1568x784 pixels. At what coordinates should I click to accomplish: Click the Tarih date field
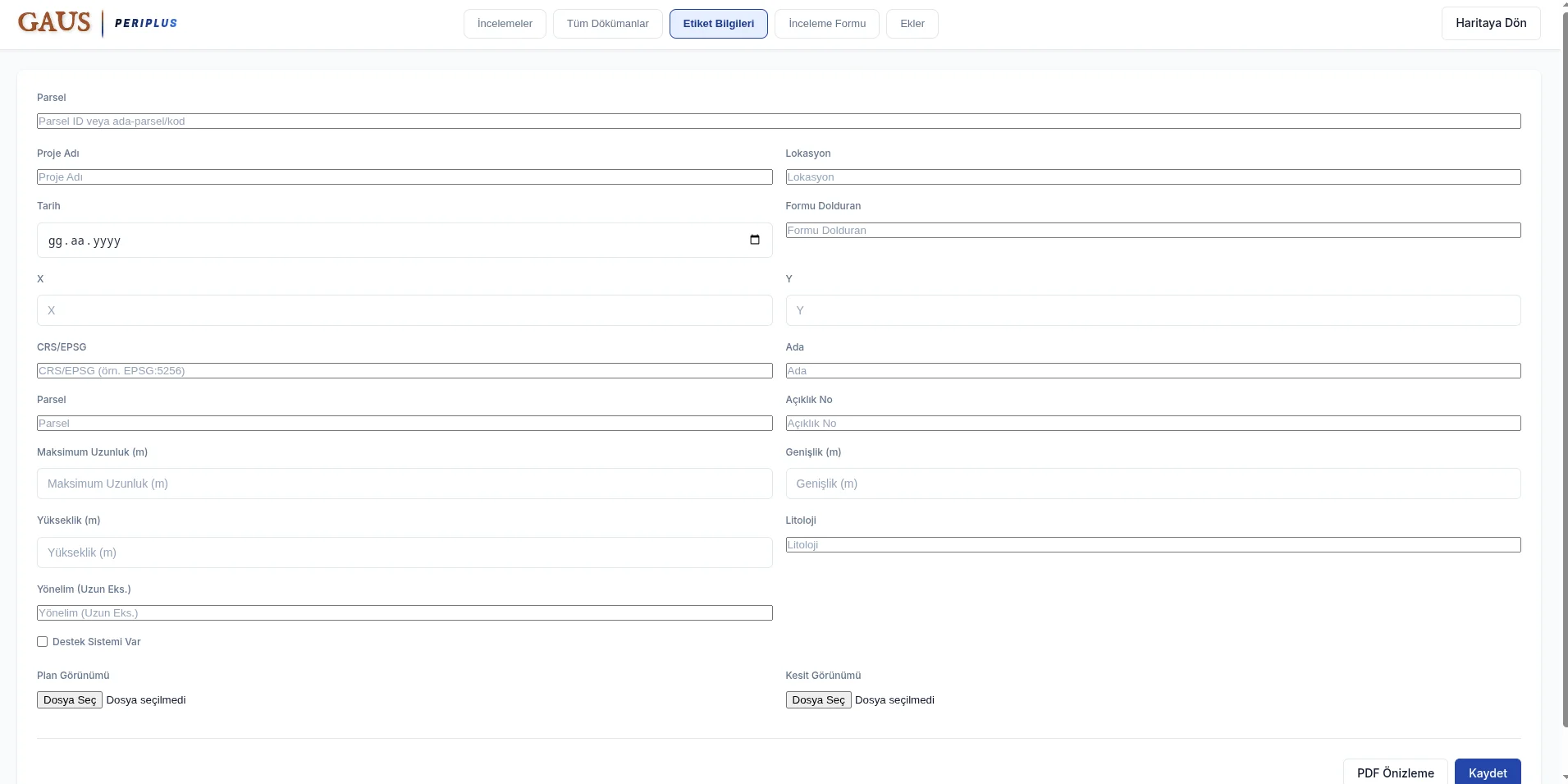405,241
